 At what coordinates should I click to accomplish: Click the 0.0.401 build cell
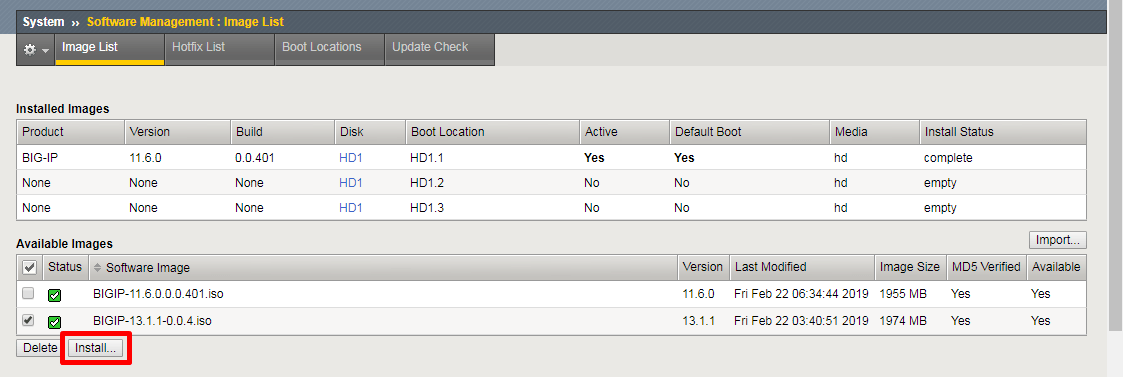[x=254, y=158]
